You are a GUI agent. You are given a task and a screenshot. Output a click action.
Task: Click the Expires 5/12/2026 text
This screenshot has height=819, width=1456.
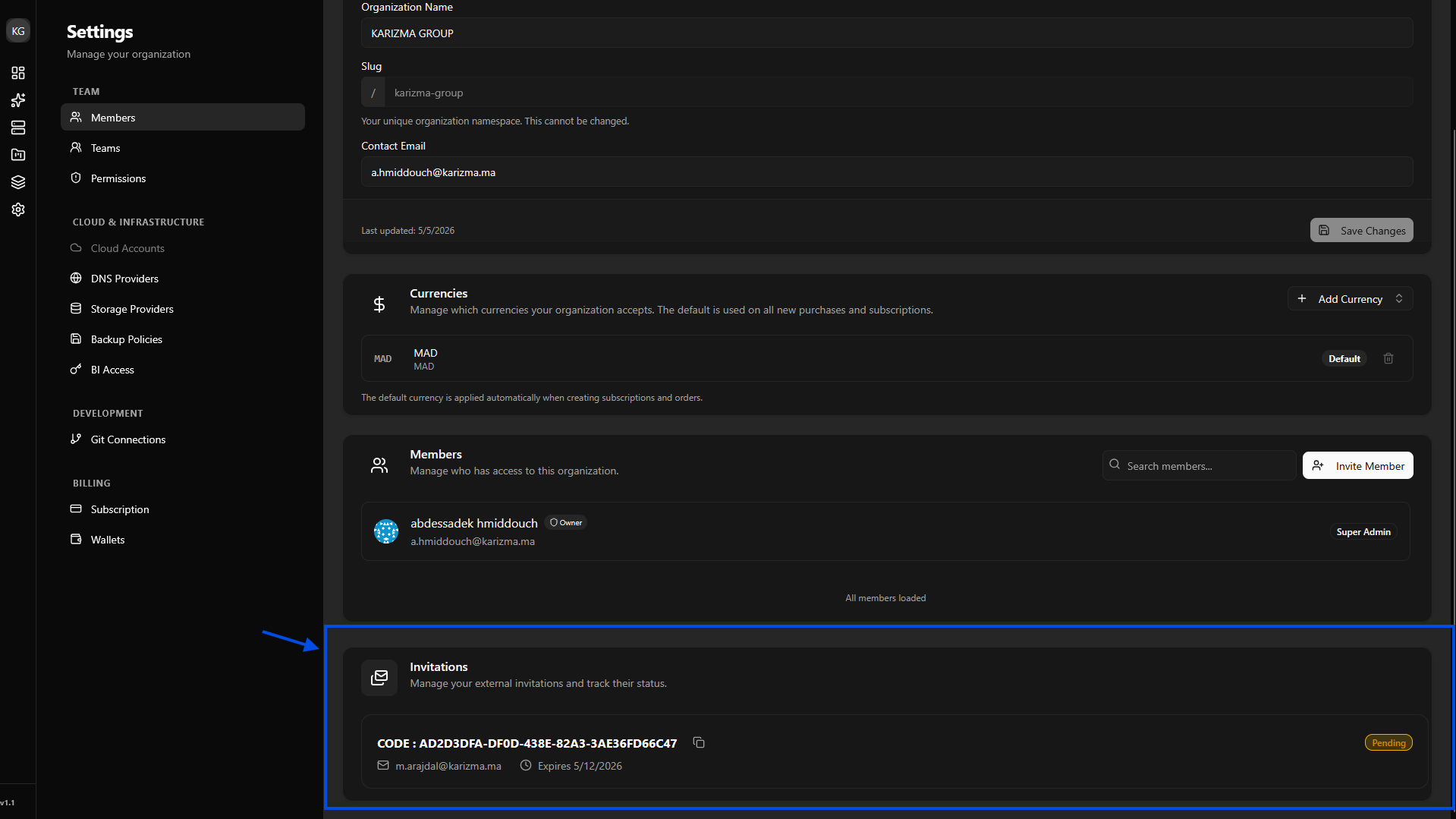(580, 767)
